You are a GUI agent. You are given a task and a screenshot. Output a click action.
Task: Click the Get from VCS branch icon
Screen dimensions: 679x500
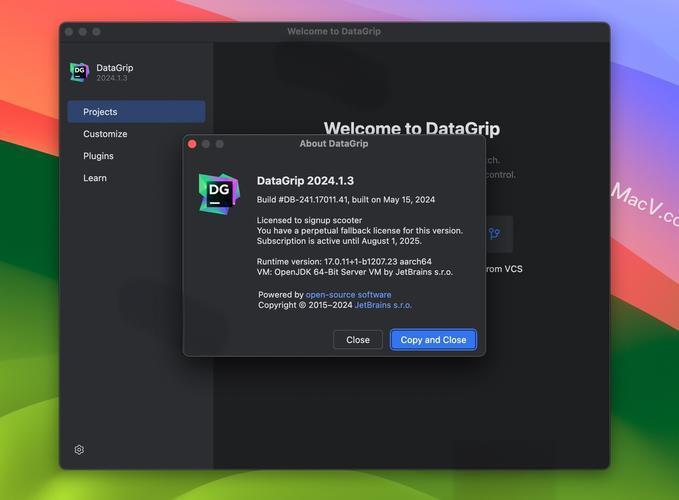pyautogui.click(x=495, y=234)
